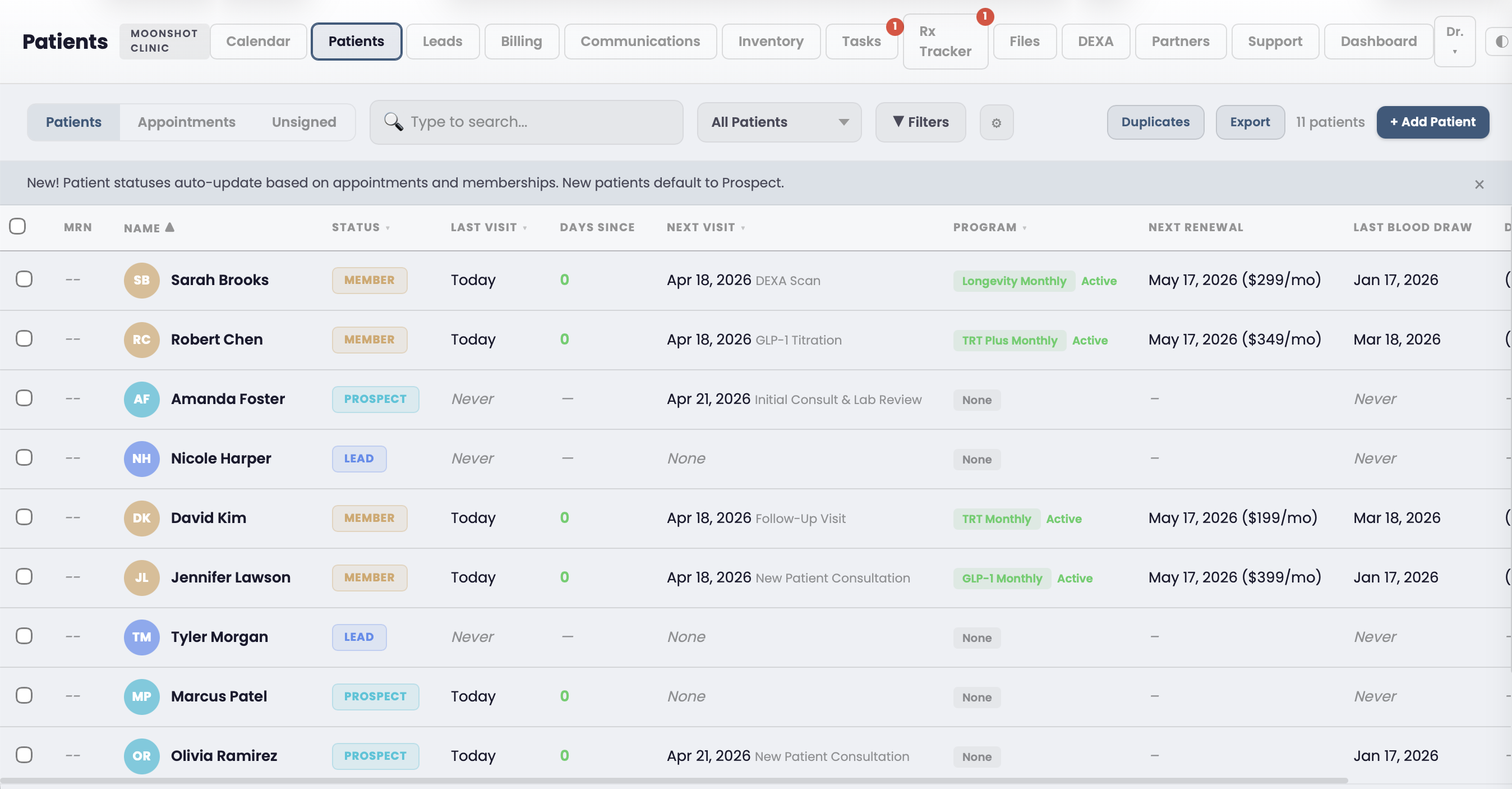
Task: Dismiss the patient statuses banner
Action: pos(1478,184)
